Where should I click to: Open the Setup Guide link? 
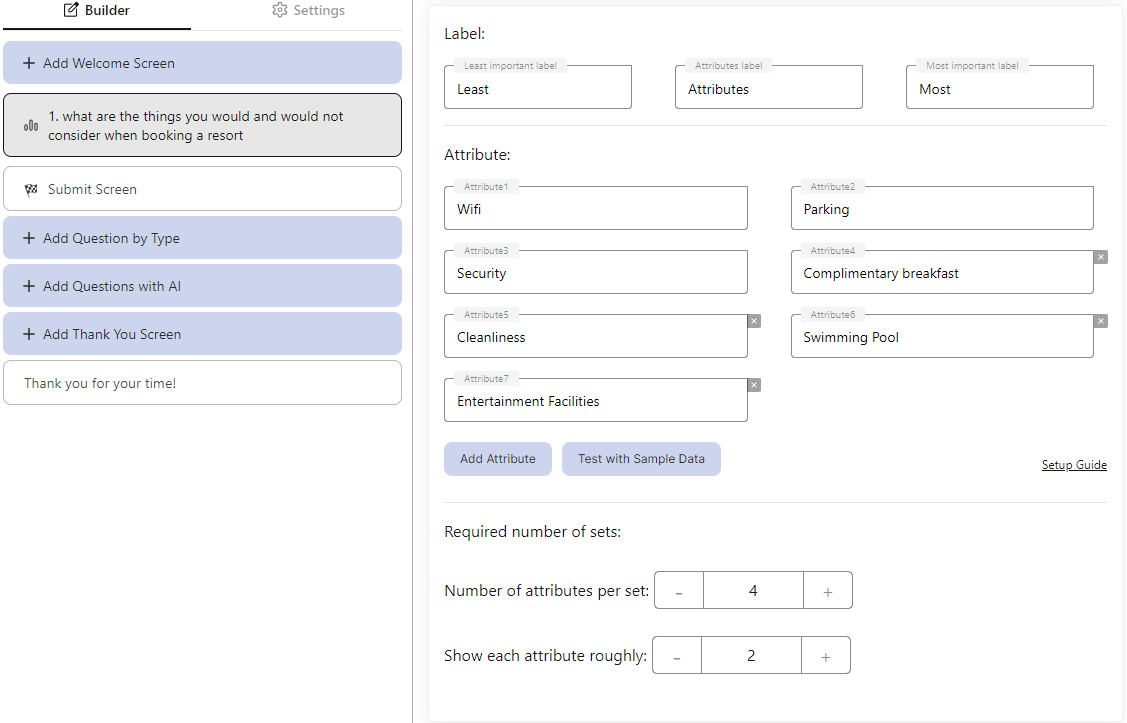1073,465
